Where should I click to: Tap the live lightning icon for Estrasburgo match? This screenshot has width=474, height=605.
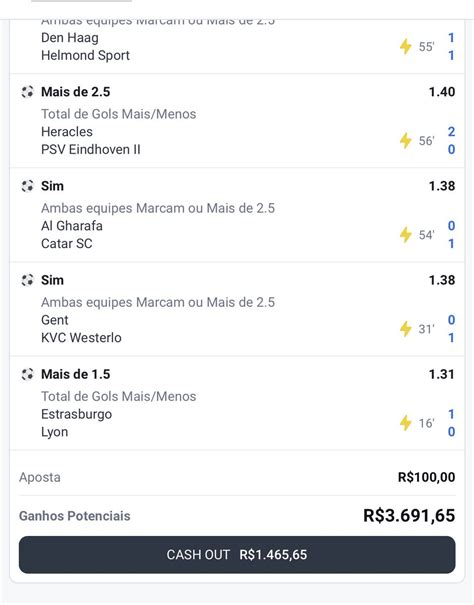pos(405,423)
